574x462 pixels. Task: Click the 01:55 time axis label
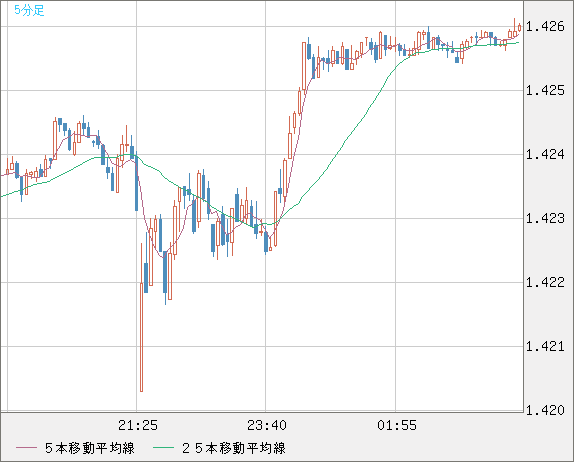(397, 425)
